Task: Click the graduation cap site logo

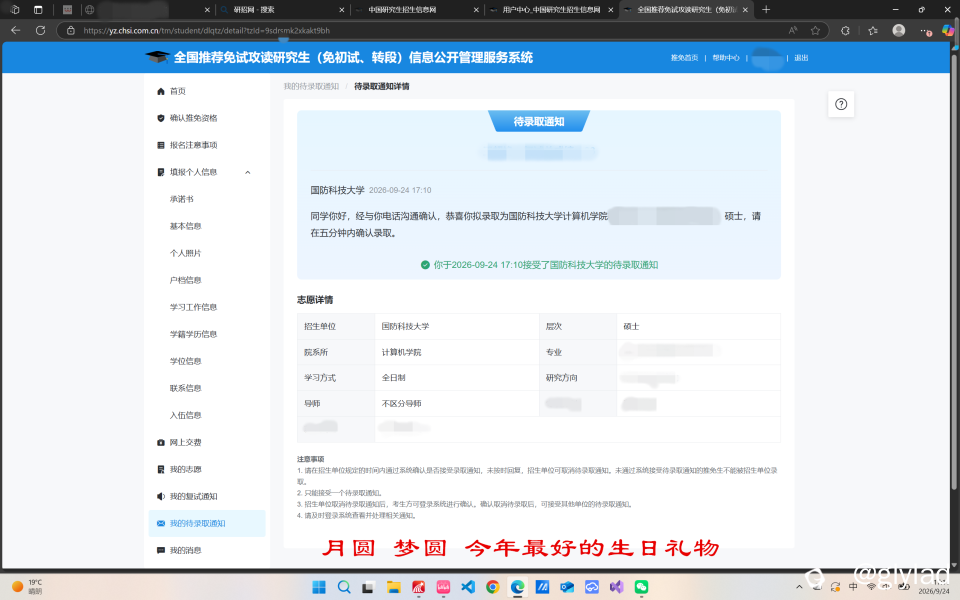Action: [157, 57]
